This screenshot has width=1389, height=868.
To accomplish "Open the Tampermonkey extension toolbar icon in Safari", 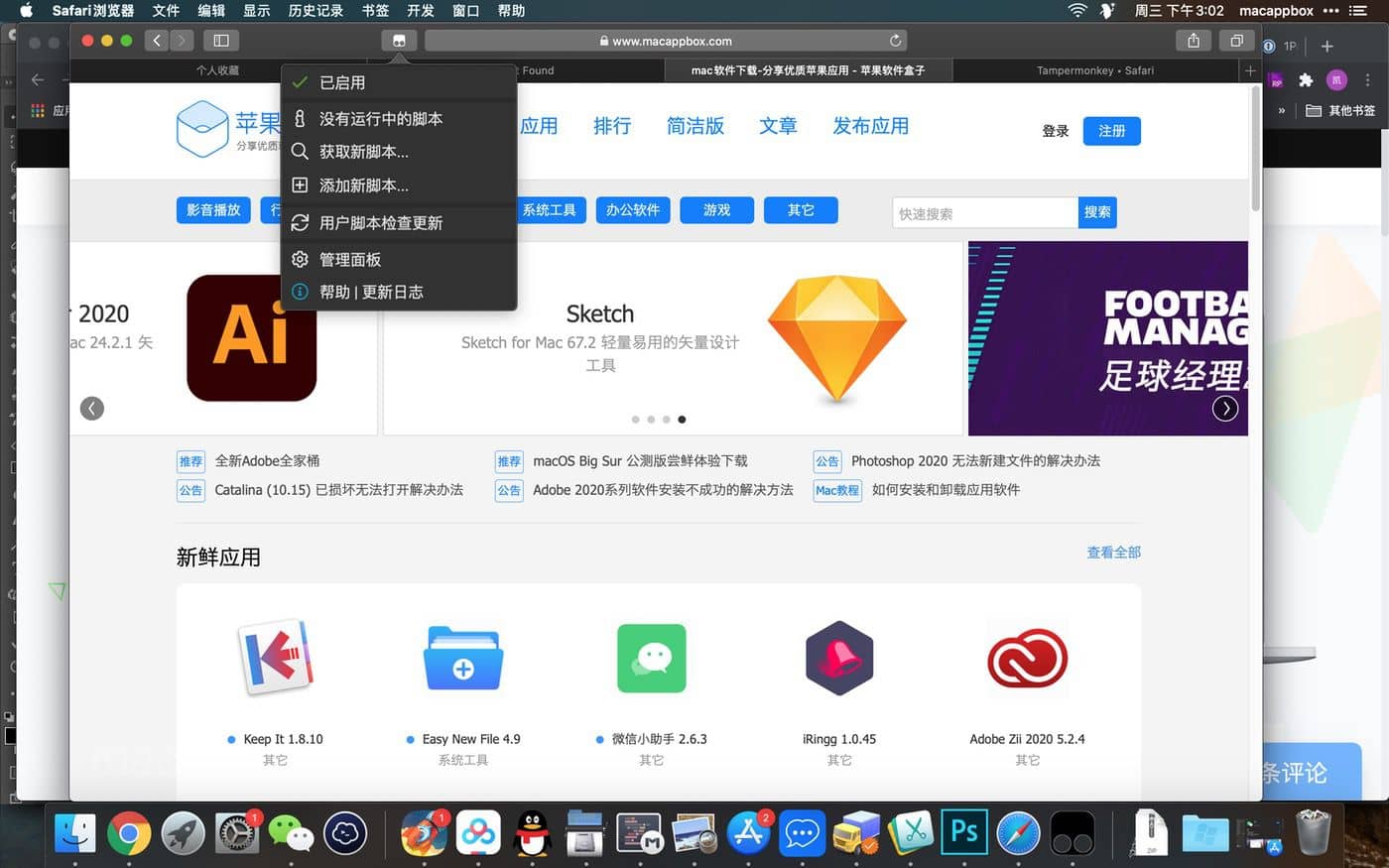I will tap(399, 41).
